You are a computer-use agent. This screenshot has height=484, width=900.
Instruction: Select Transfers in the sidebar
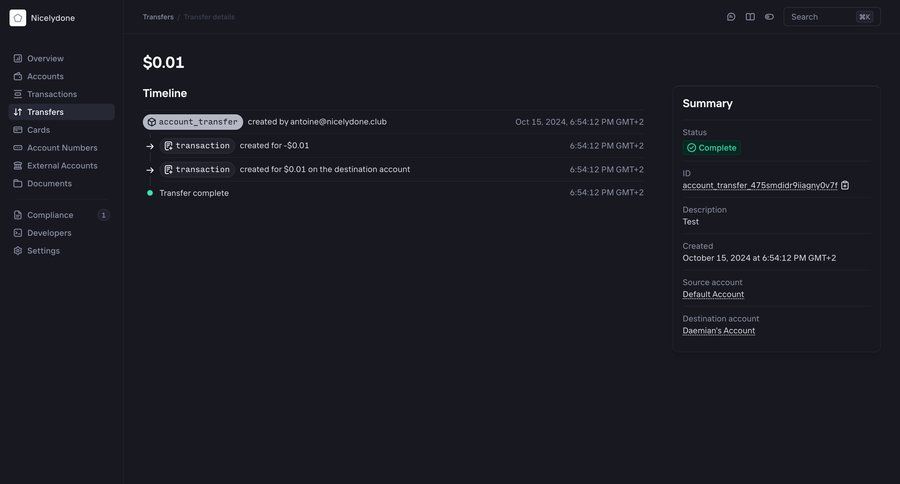[61, 112]
